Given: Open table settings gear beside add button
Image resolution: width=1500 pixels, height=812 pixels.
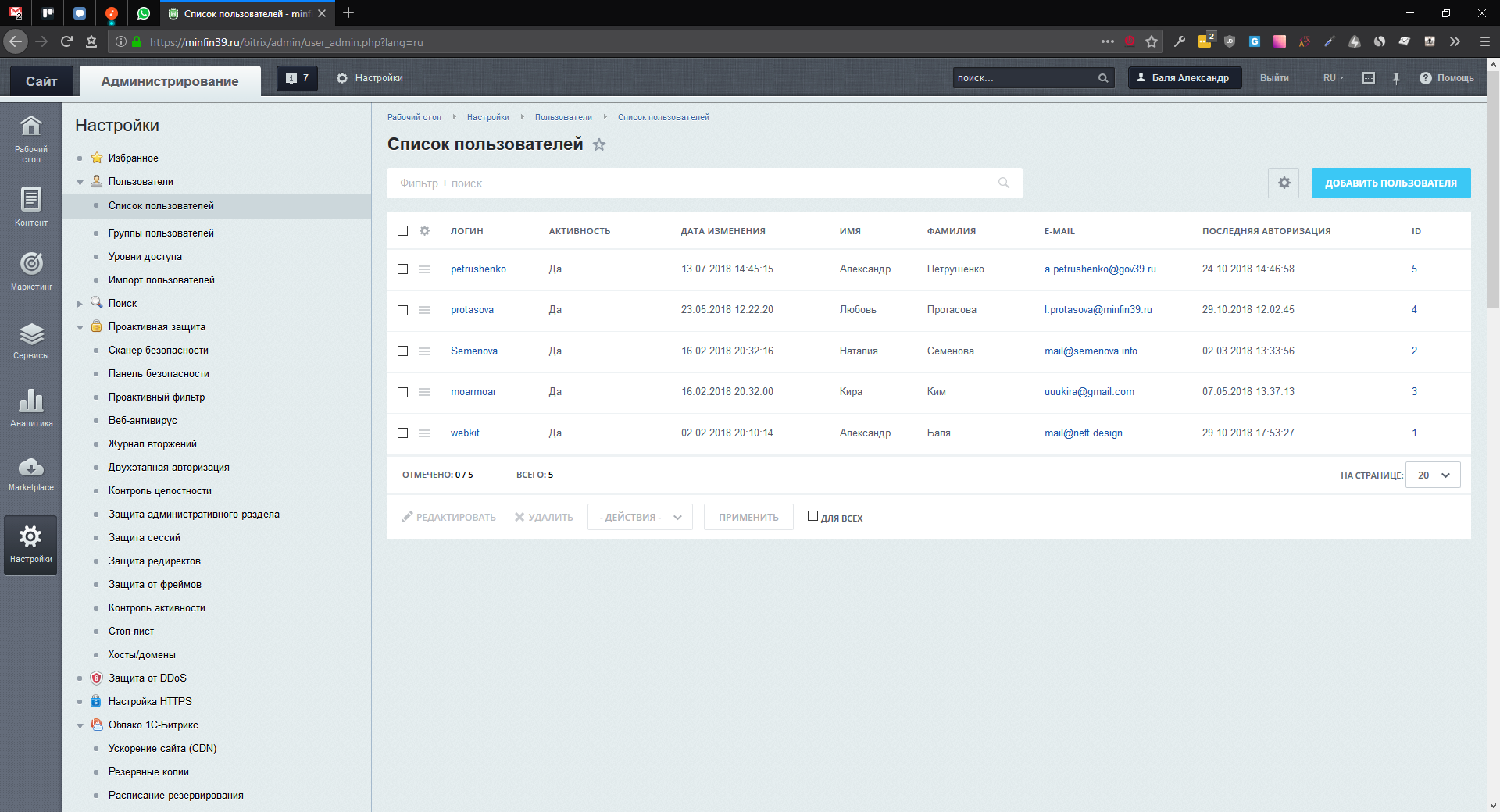Looking at the screenshot, I should [x=1284, y=183].
